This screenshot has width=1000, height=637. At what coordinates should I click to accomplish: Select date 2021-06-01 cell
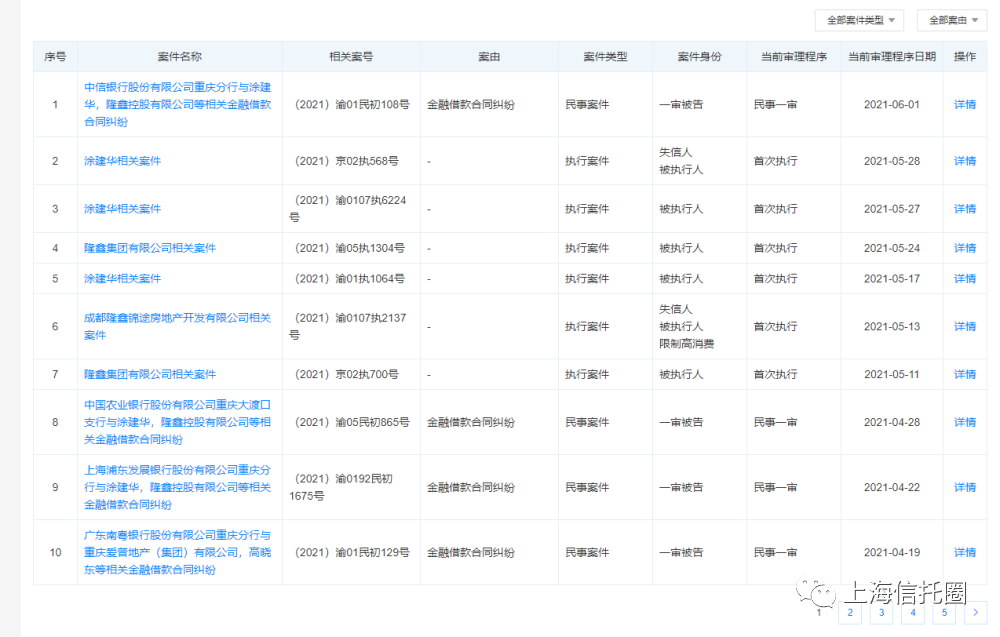pyautogui.click(x=892, y=104)
